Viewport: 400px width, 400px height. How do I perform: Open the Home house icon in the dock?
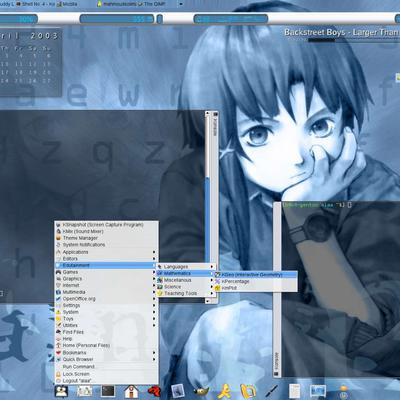click(131, 391)
